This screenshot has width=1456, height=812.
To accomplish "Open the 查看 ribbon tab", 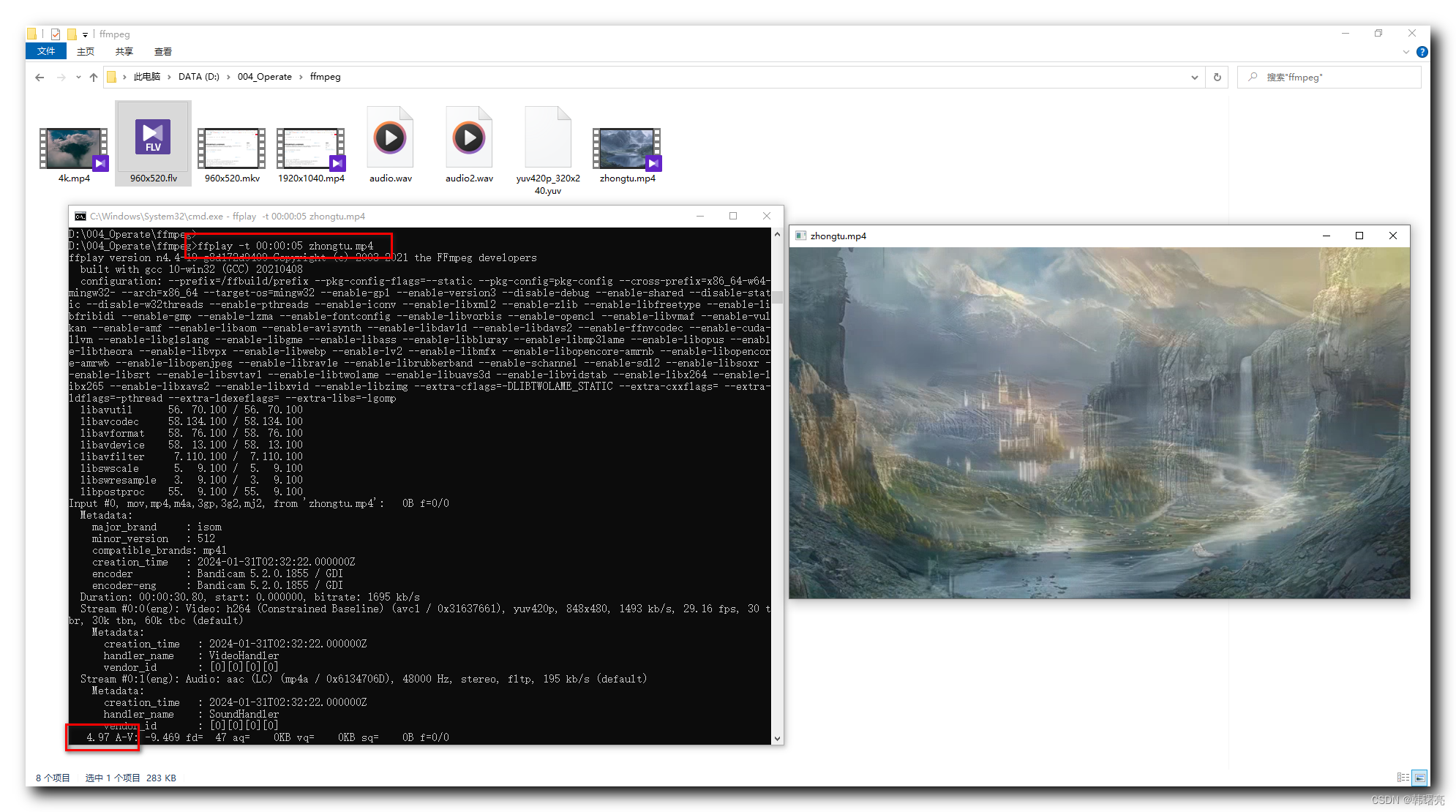I will coord(162,51).
